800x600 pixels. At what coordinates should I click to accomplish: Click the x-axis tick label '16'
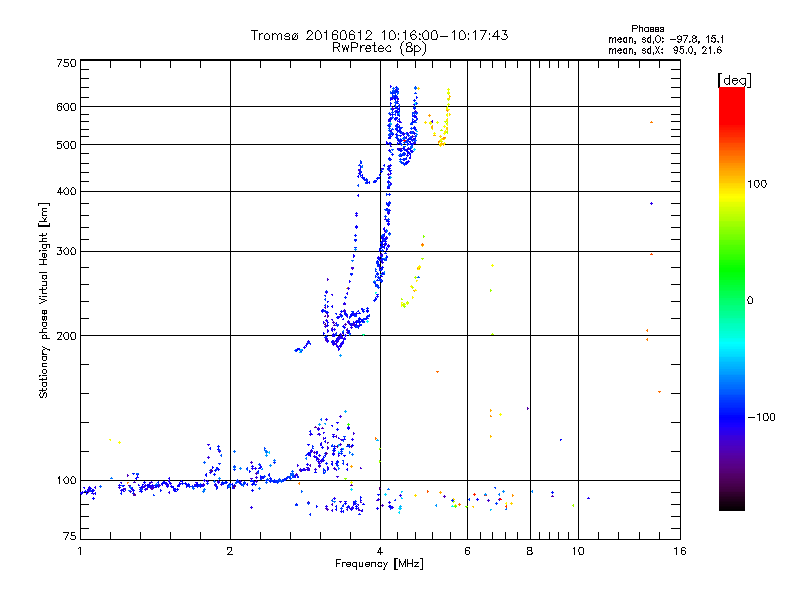[x=680, y=551]
